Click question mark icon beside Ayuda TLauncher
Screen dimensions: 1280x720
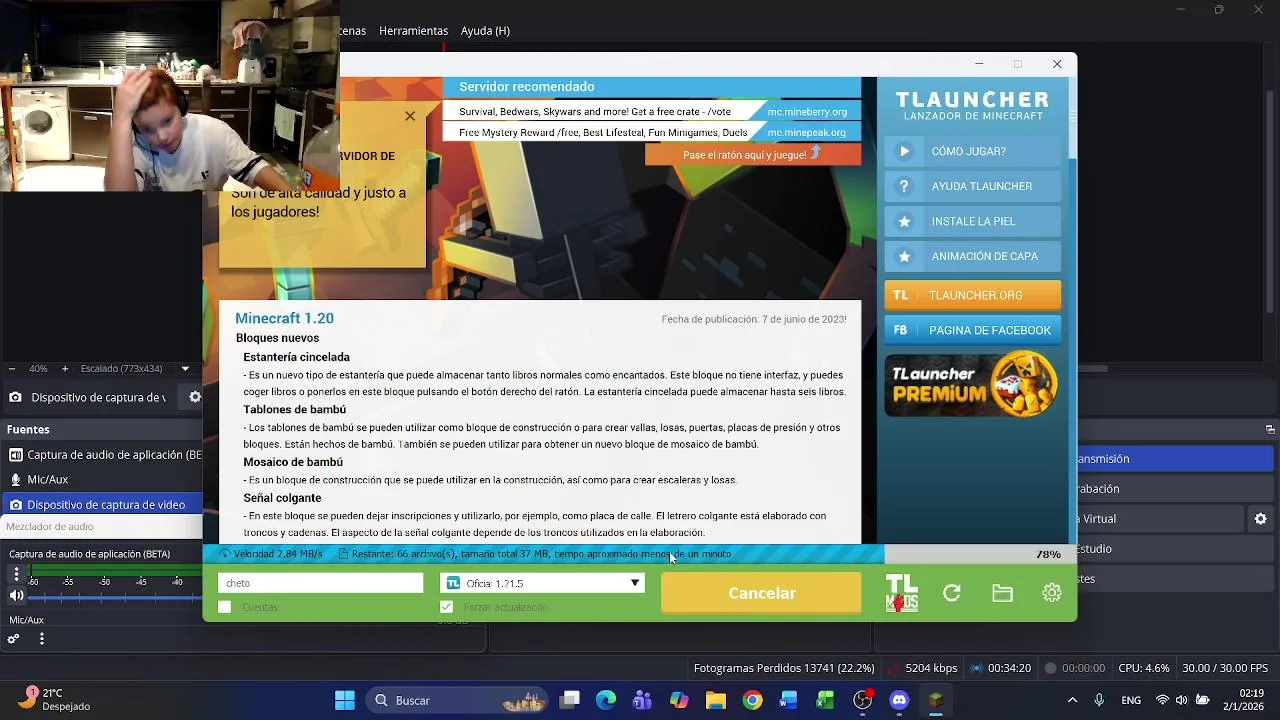point(904,186)
